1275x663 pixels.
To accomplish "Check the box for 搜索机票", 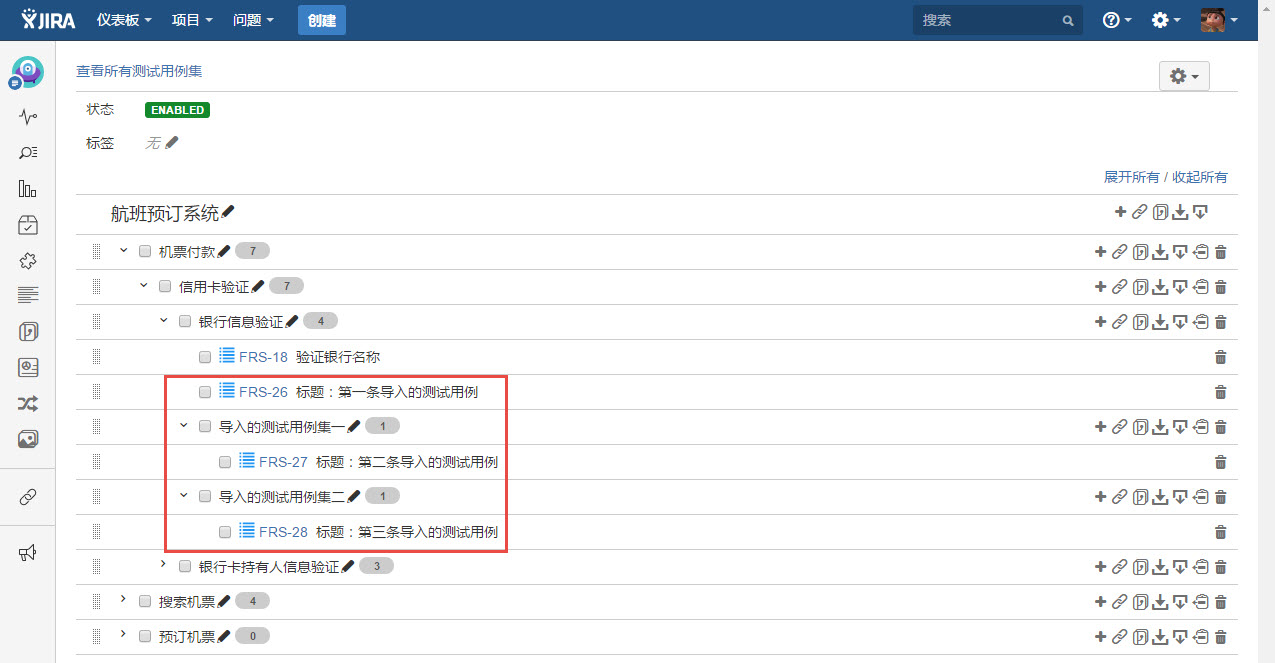I will 145,601.
